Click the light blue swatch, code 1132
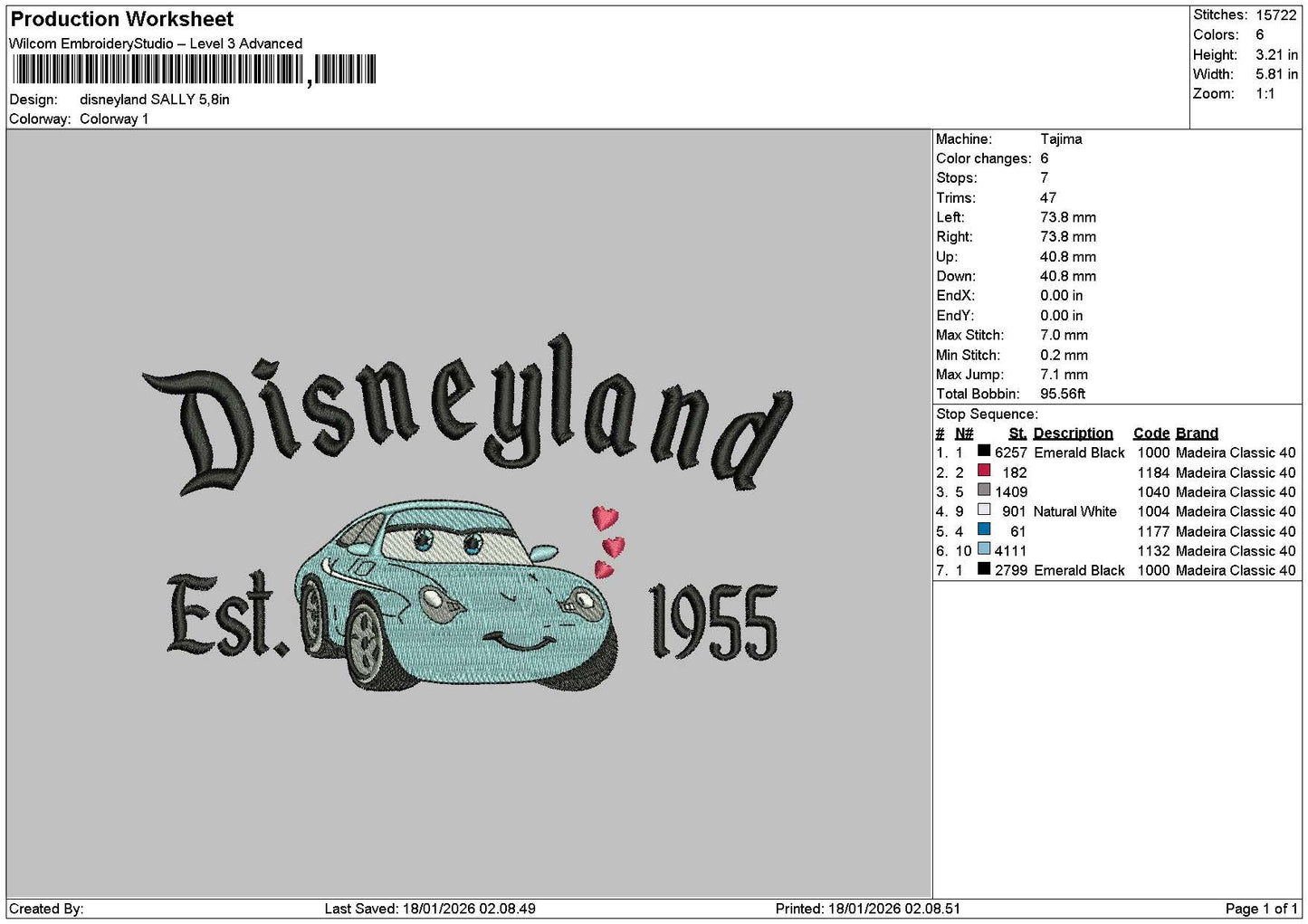The width and height of the screenshot is (1308, 924). [x=984, y=548]
